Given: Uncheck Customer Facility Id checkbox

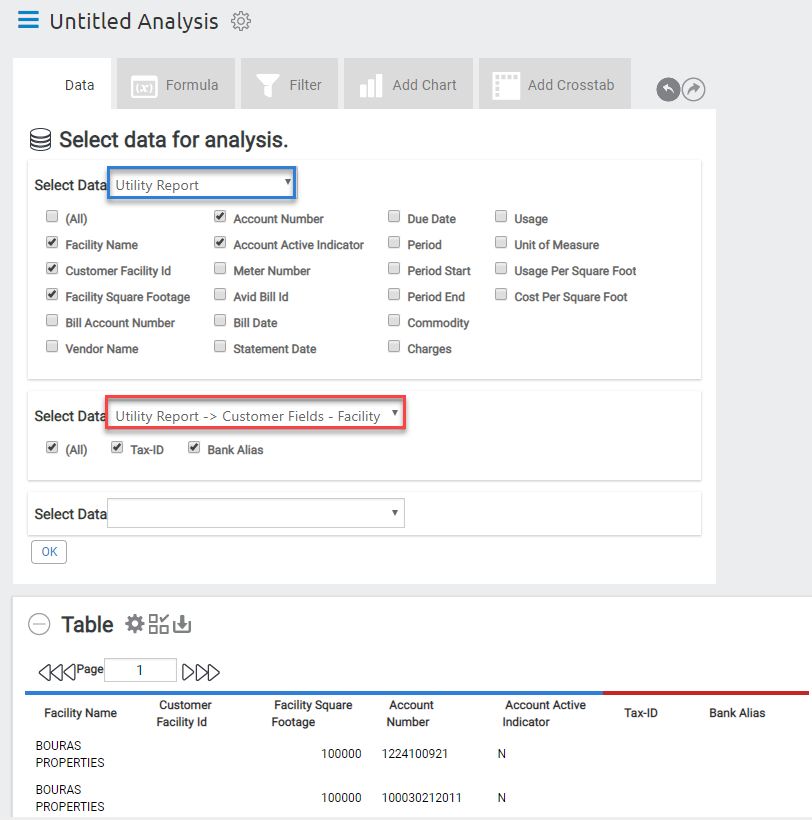Looking at the screenshot, I should click(x=52, y=268).
